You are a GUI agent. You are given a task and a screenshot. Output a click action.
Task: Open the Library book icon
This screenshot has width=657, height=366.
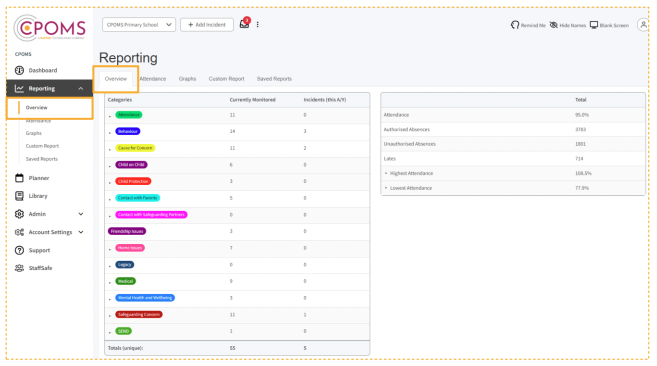(x=19, y=196)
